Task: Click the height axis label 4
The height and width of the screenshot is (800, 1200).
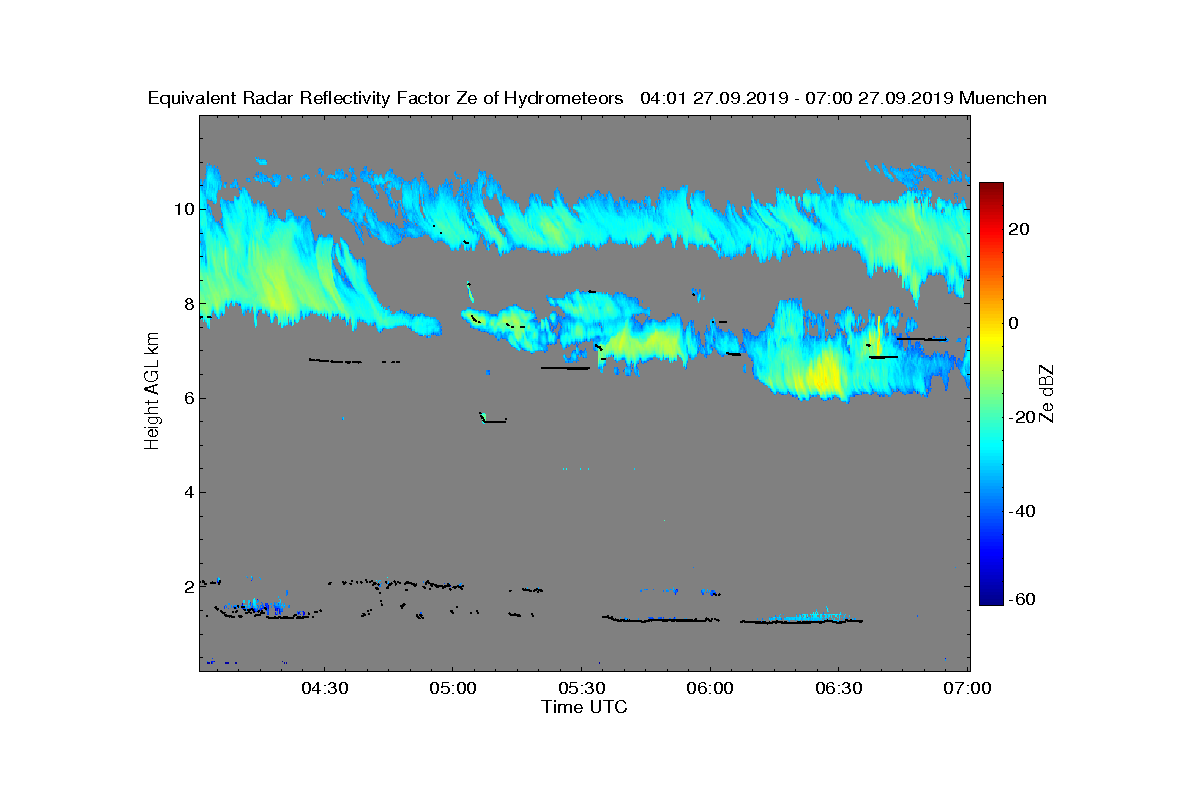Action: 187,492
